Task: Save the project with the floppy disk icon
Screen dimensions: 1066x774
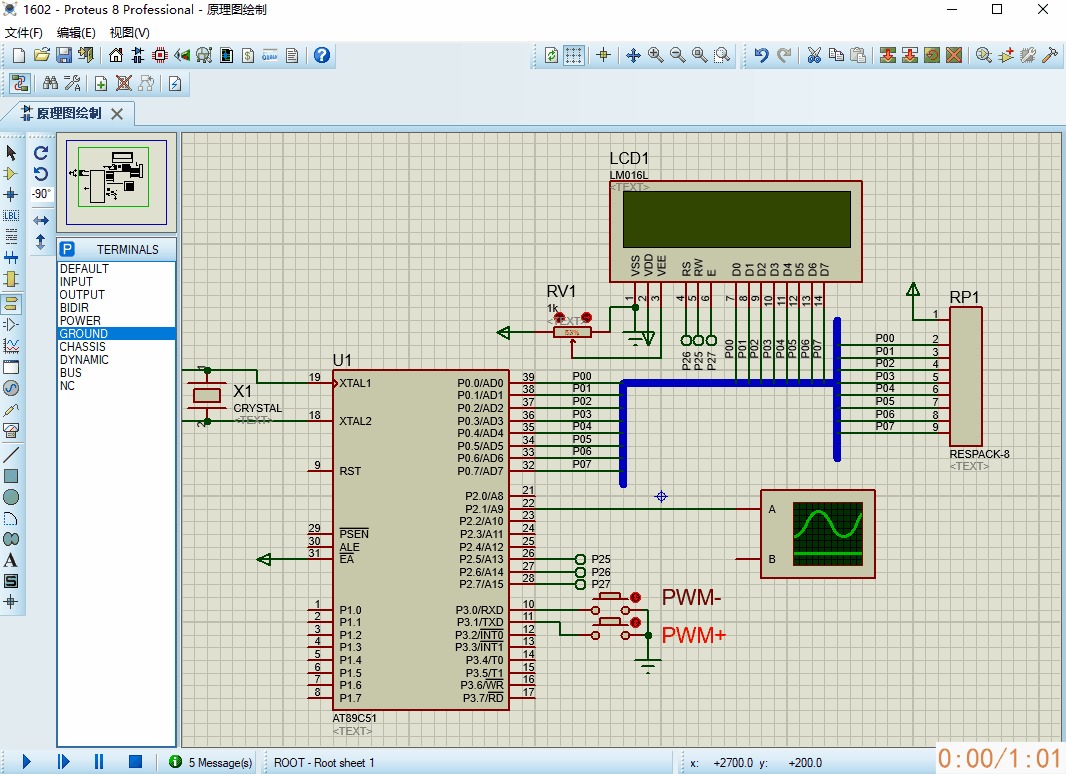Action: click(63, 55)
